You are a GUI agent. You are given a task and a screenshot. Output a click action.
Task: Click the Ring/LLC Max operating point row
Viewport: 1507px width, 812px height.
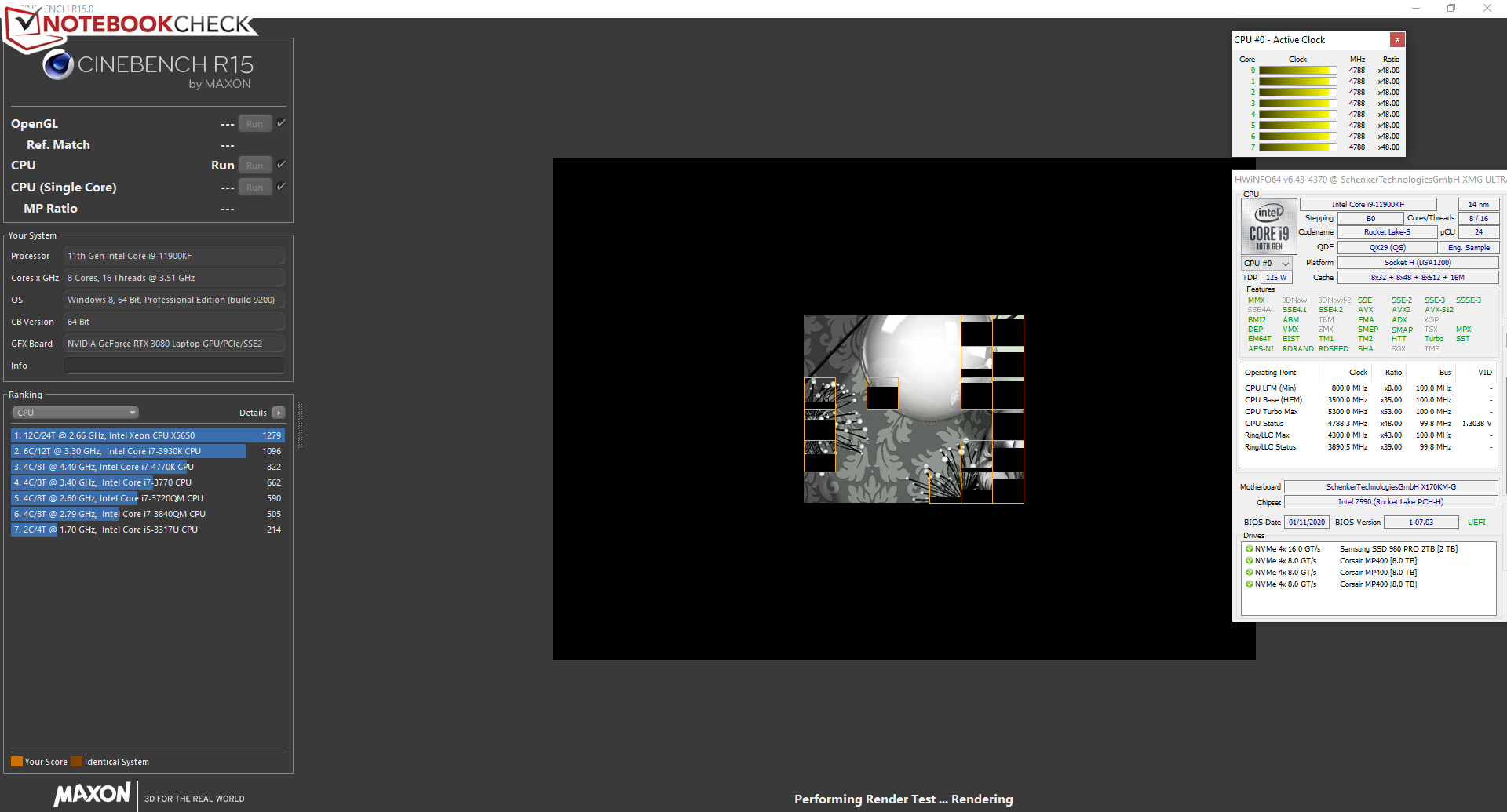pyautogui.click(x=1368, y=435)
